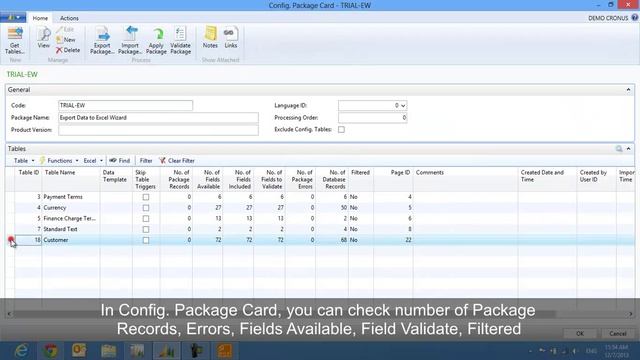
Task: Open the Table dropdown menu
Action: pos(24,160)
